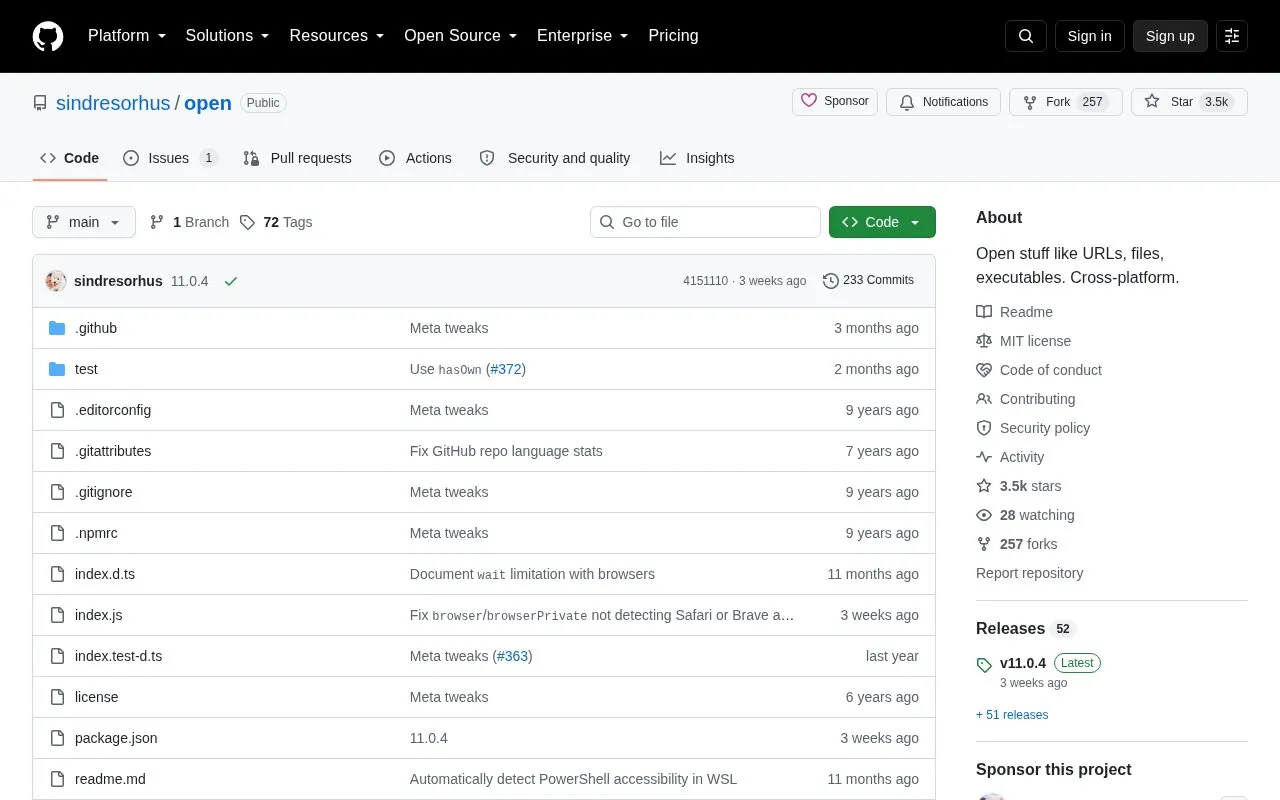Click the fork icon on Fork button
This screenshot has width=1280, height=800.
1030,102
